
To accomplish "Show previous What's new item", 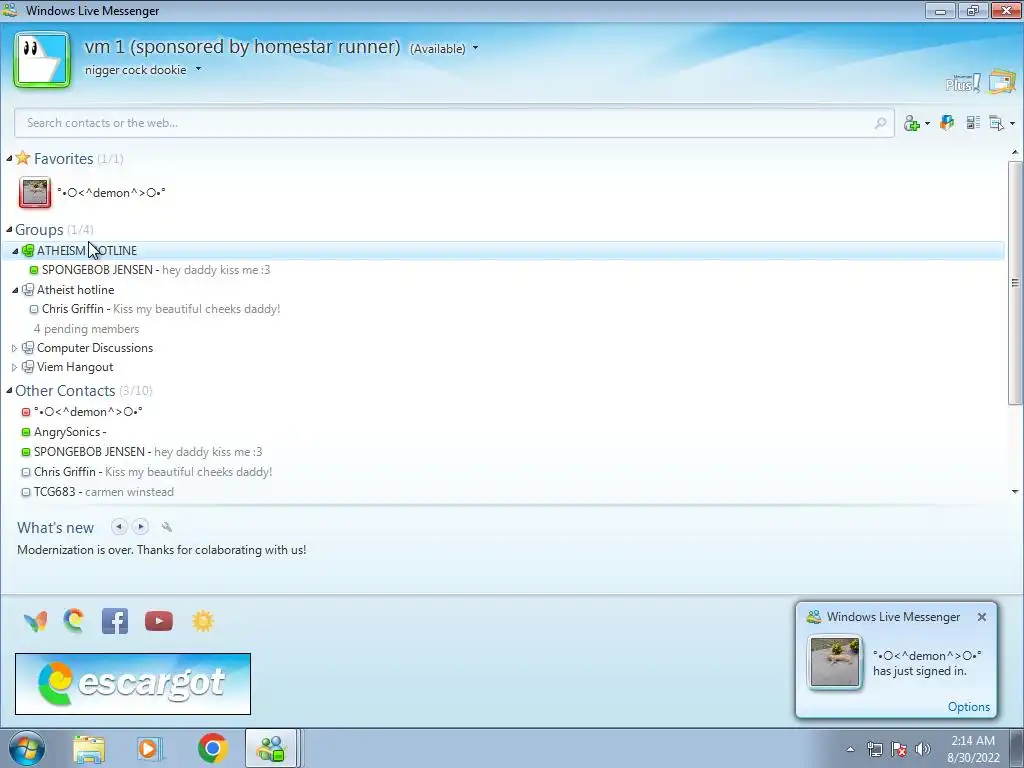I will 119,526.
